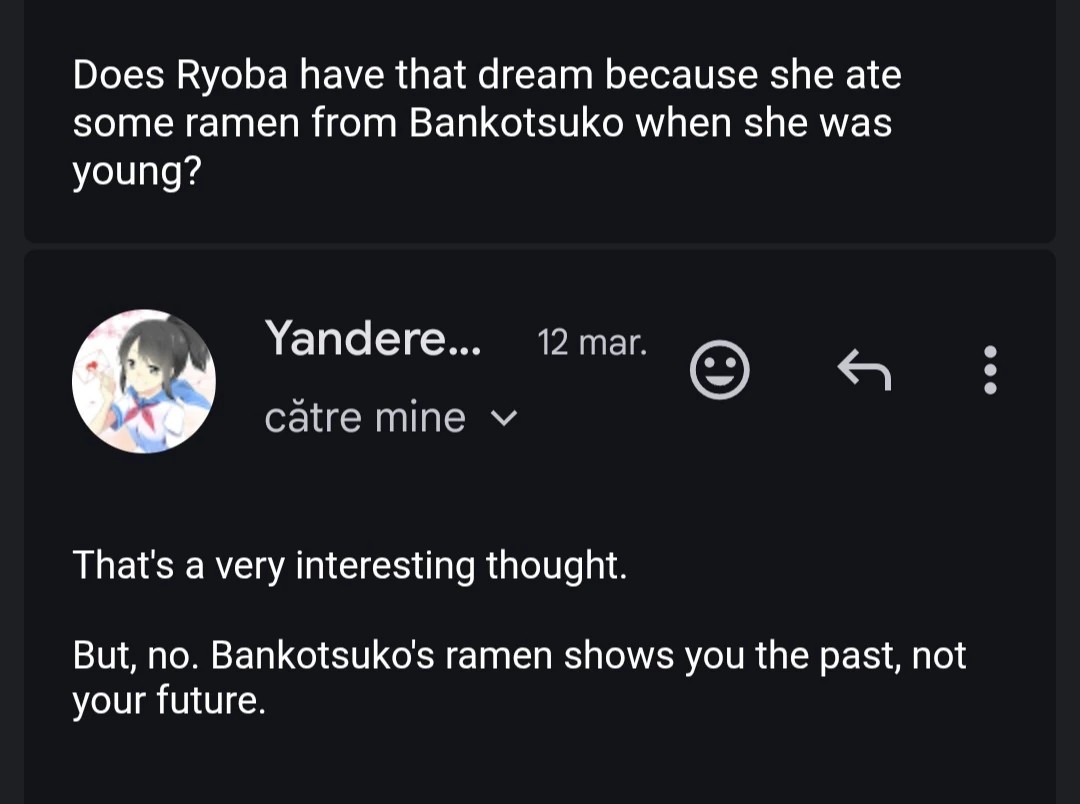Tap "your future." at the reply's end

tap(169, 701)
